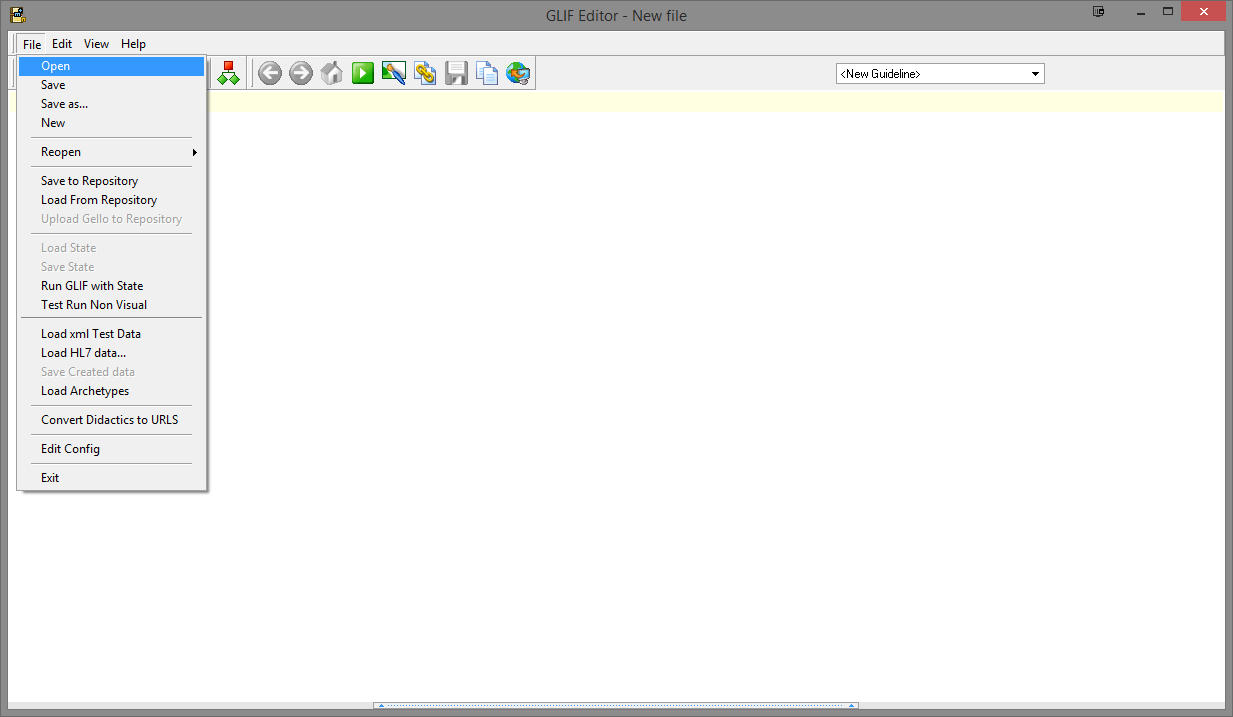Go forward with the right arrow icon
This screenshot has width=1233, height=717.
click(x=301, y=73)
